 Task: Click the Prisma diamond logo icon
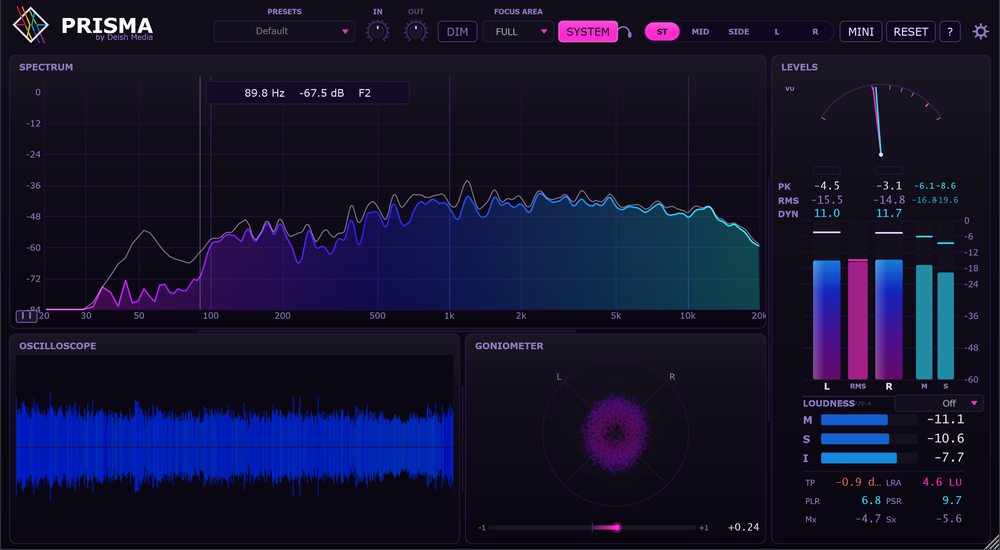click(x=31, y=26)
